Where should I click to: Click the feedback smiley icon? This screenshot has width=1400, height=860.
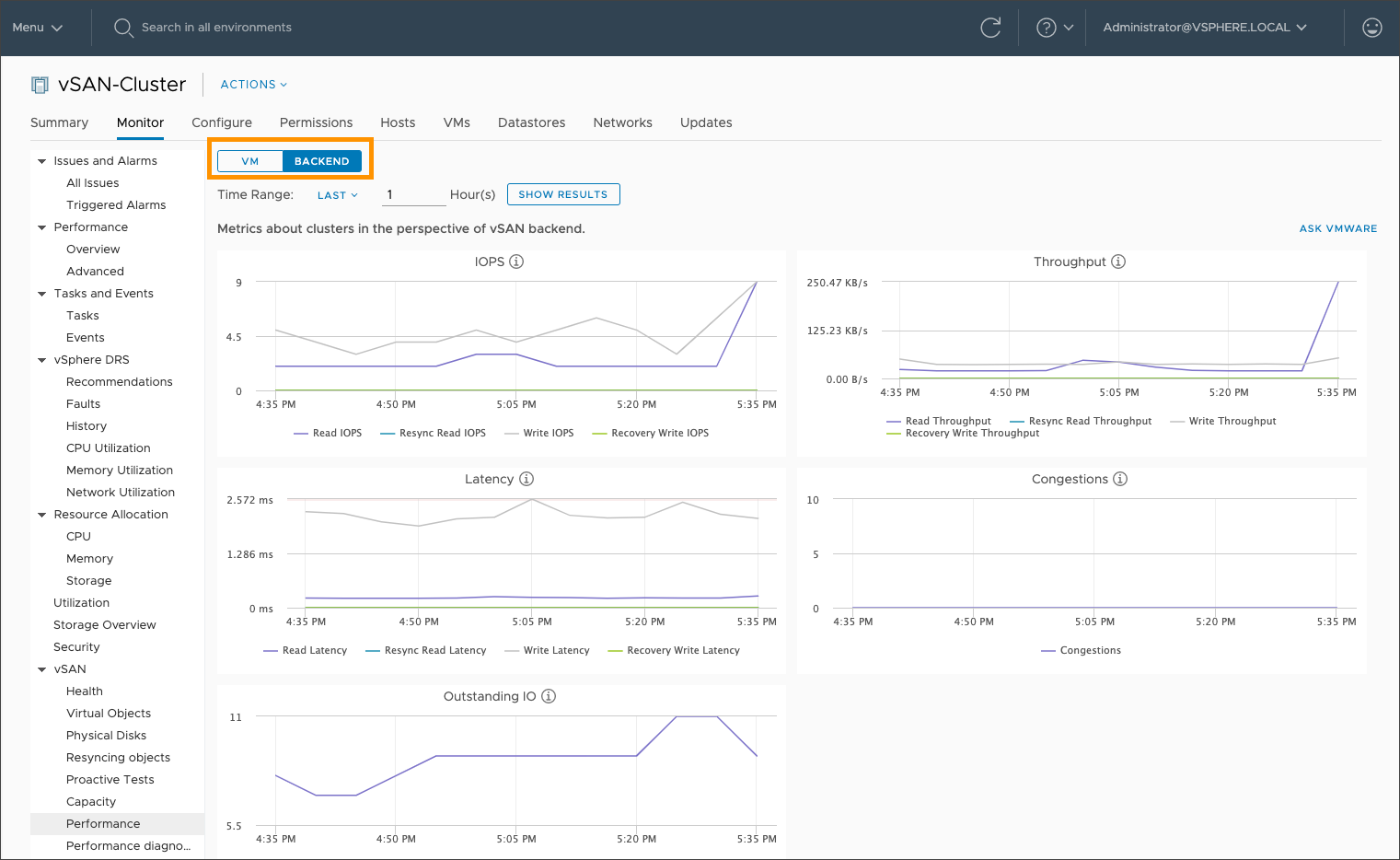pyautogui.click(x=1372, y=28)
